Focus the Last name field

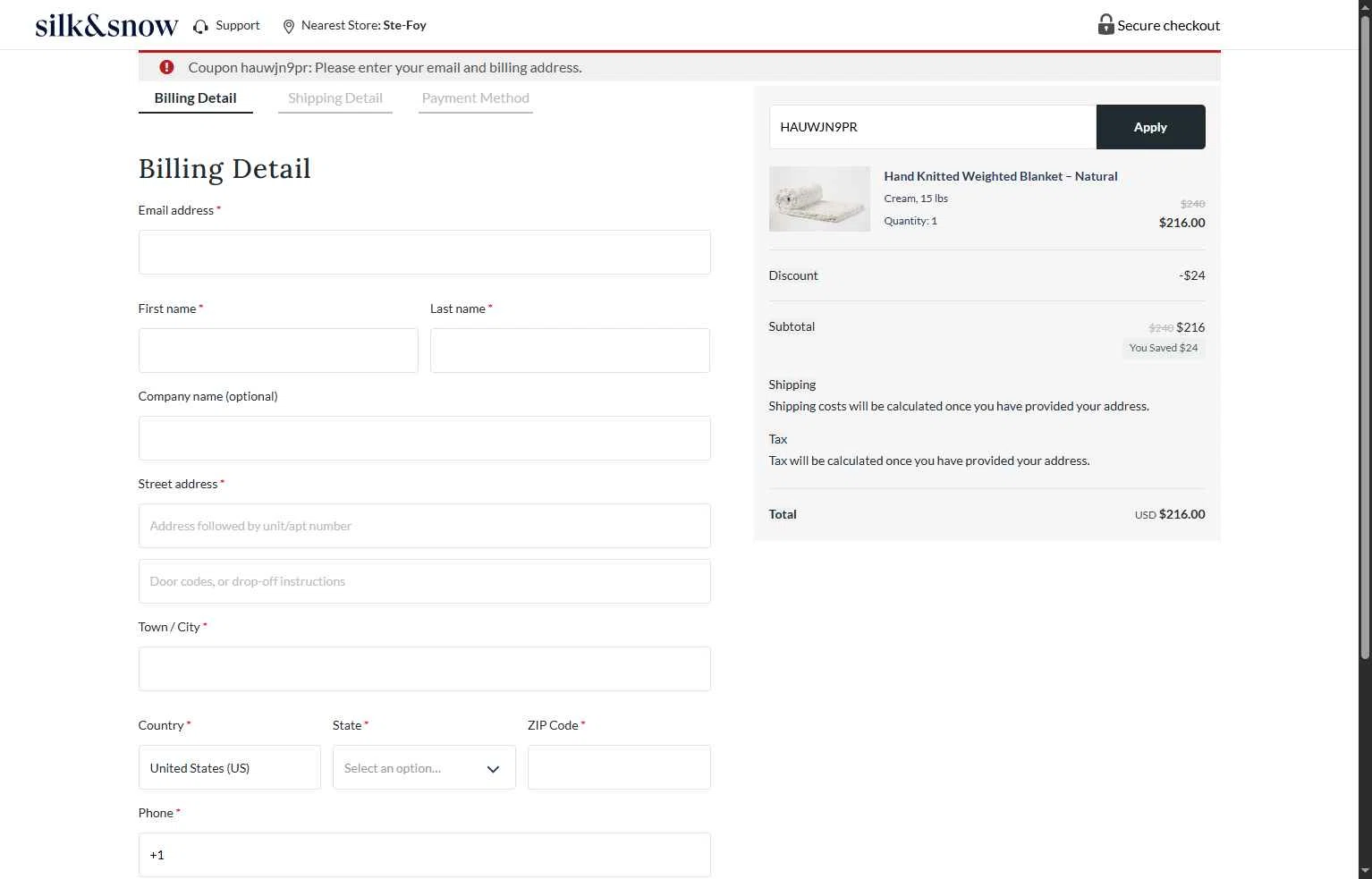coord(570,351)
